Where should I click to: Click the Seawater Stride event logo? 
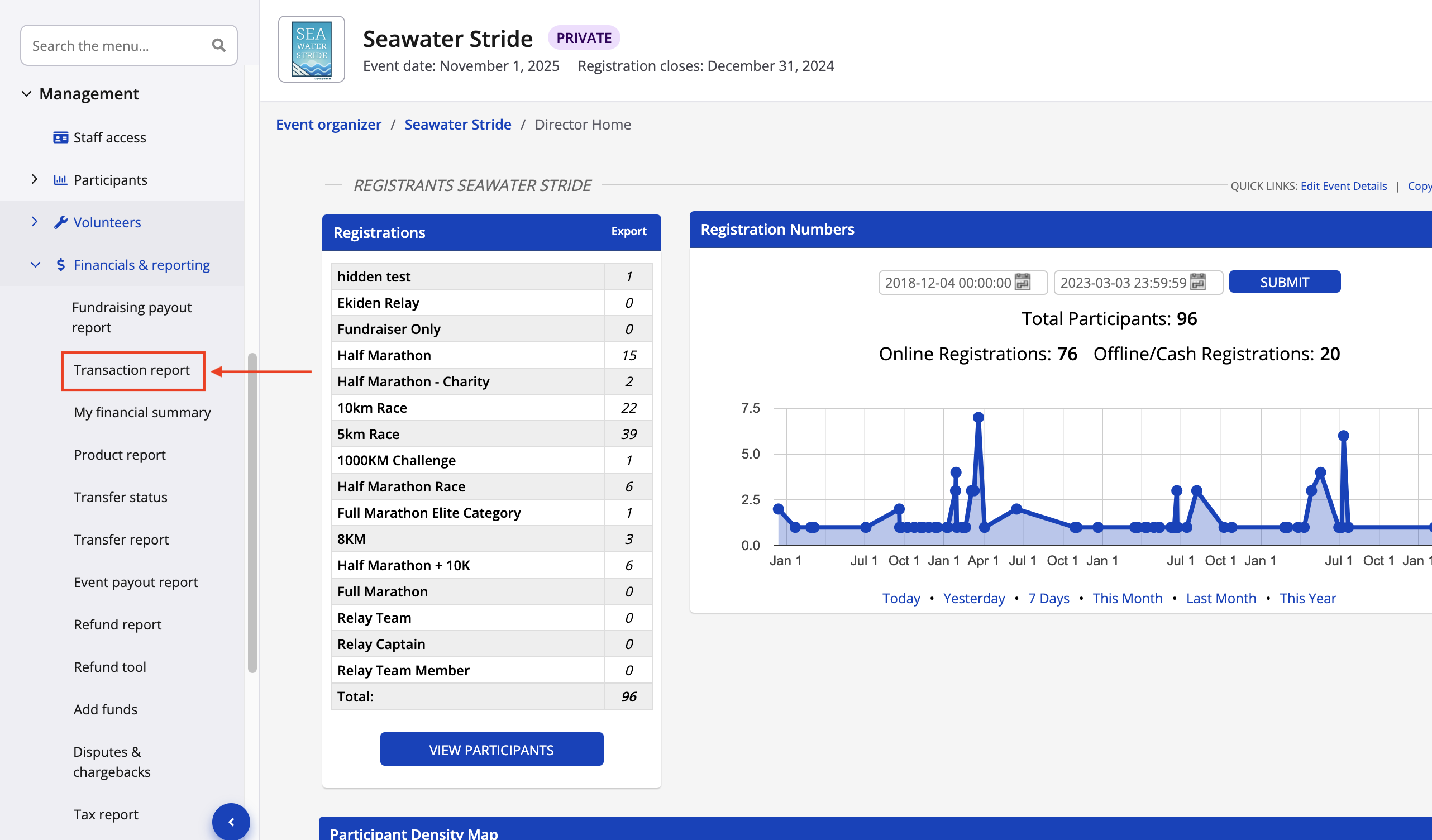[x=311, y=50]
